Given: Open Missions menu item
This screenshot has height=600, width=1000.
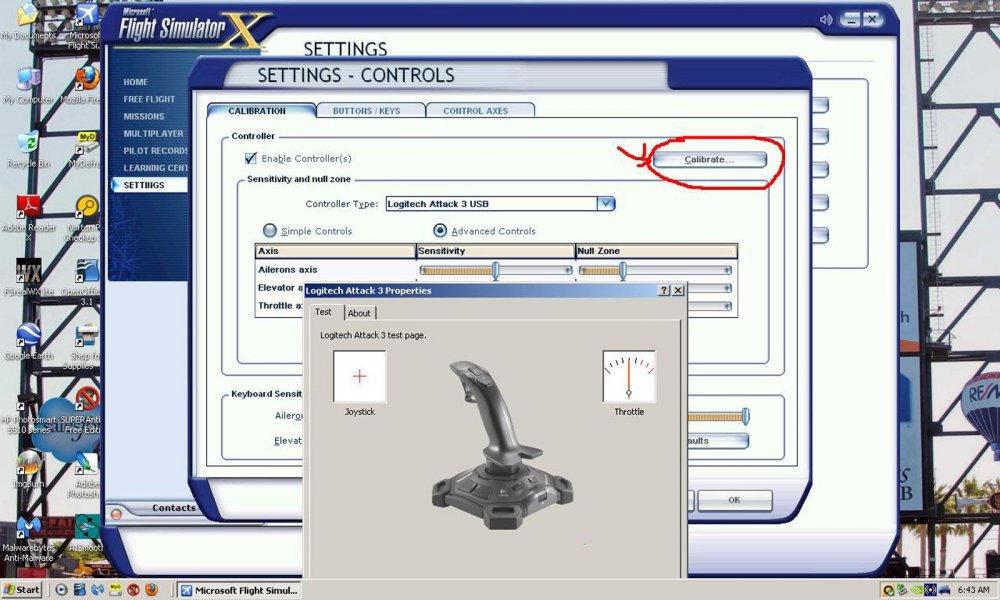Looking at the screenshot, I should 144,116.
